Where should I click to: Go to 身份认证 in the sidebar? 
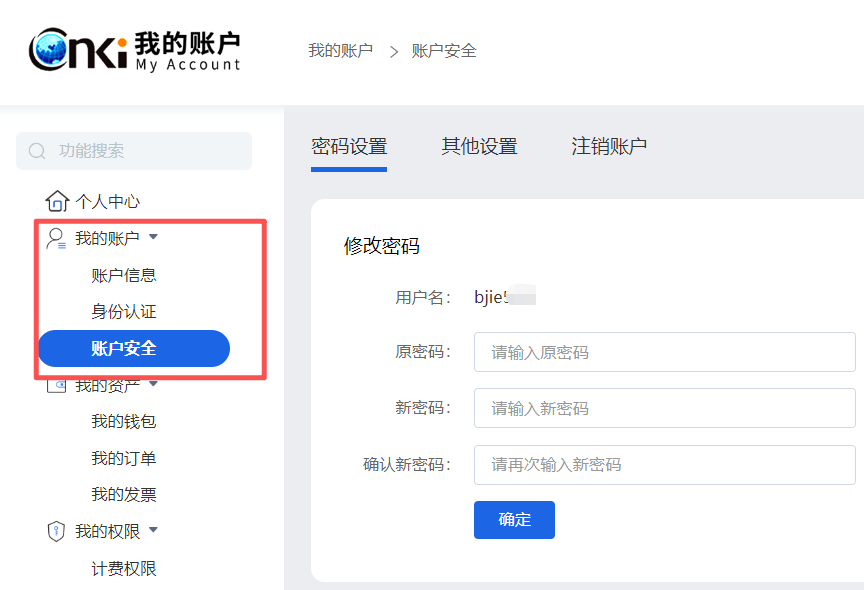124,312
